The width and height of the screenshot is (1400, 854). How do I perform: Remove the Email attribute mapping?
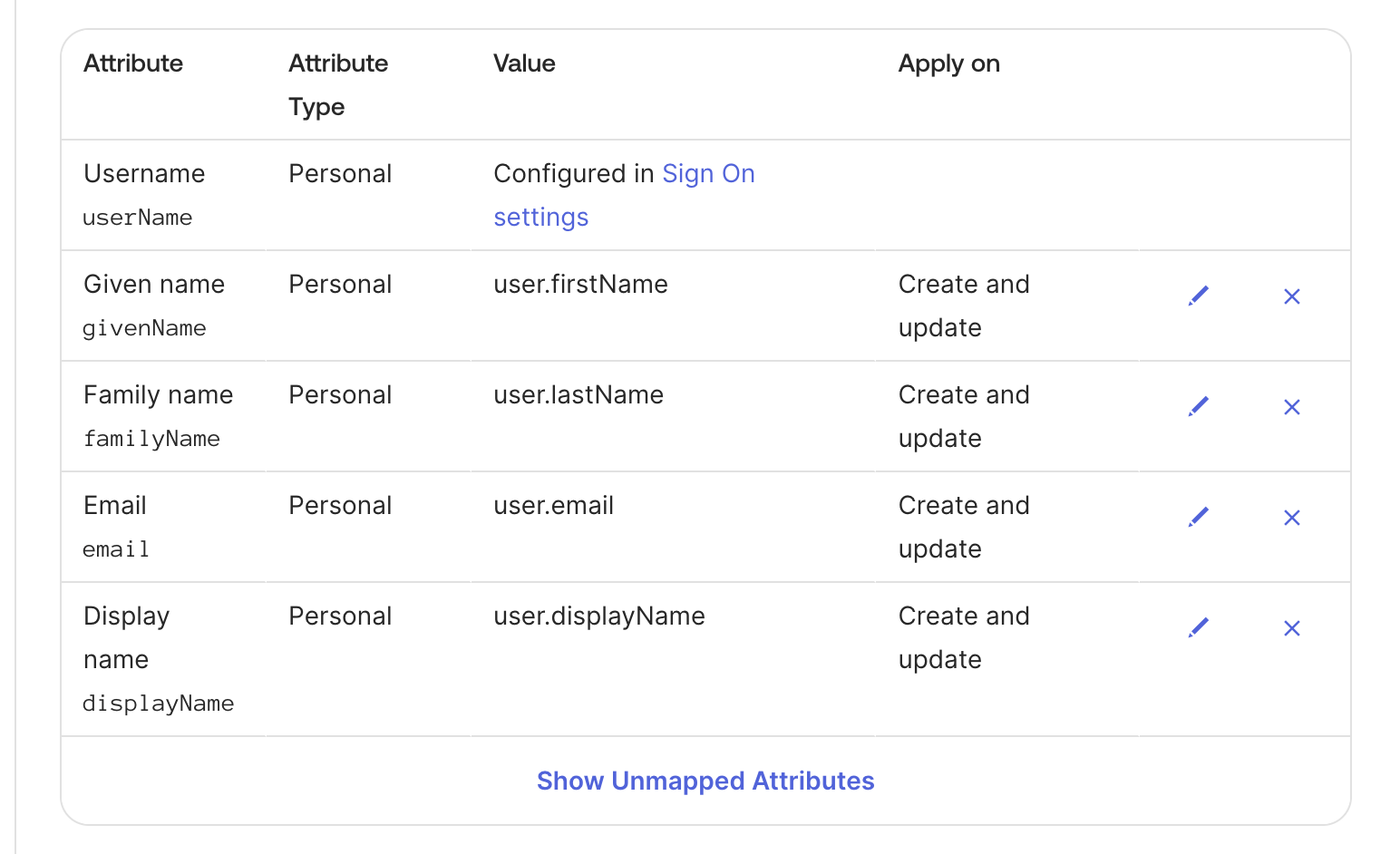coord(1292,518)
